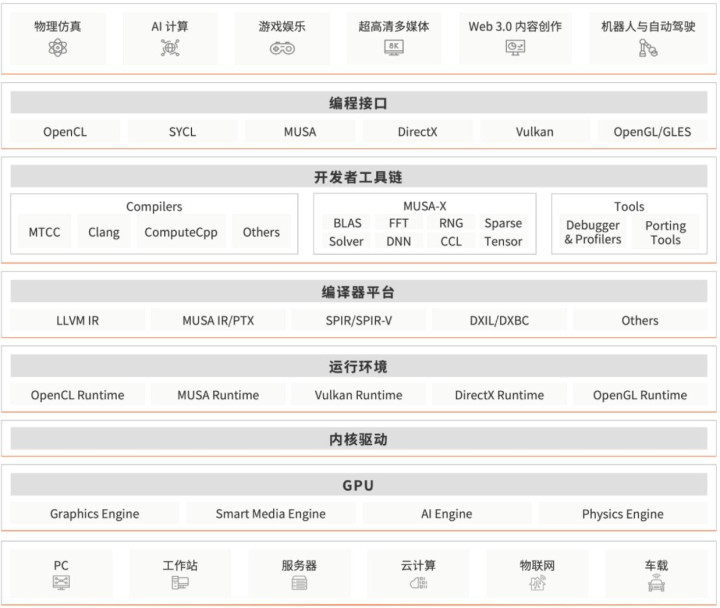Click the Vulkan API box
Screen dimensions: 720x608
[x=534, y=132]
